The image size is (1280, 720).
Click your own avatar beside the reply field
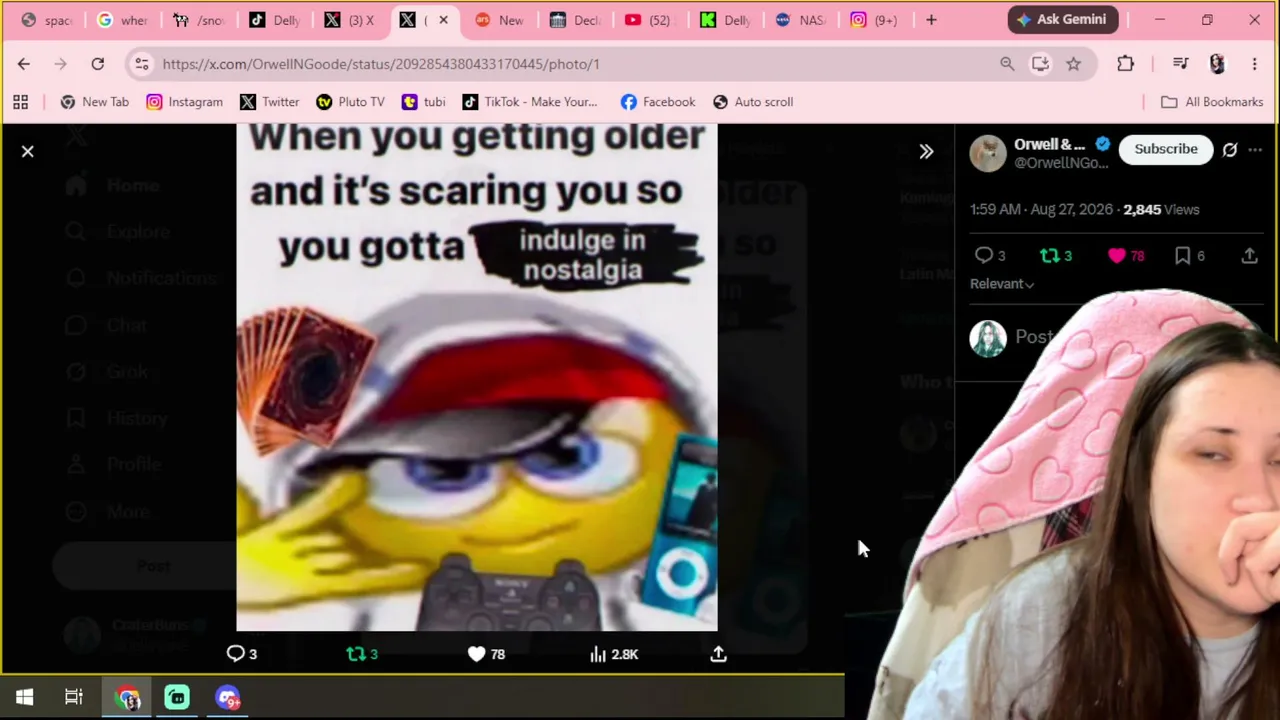(988, 338)
